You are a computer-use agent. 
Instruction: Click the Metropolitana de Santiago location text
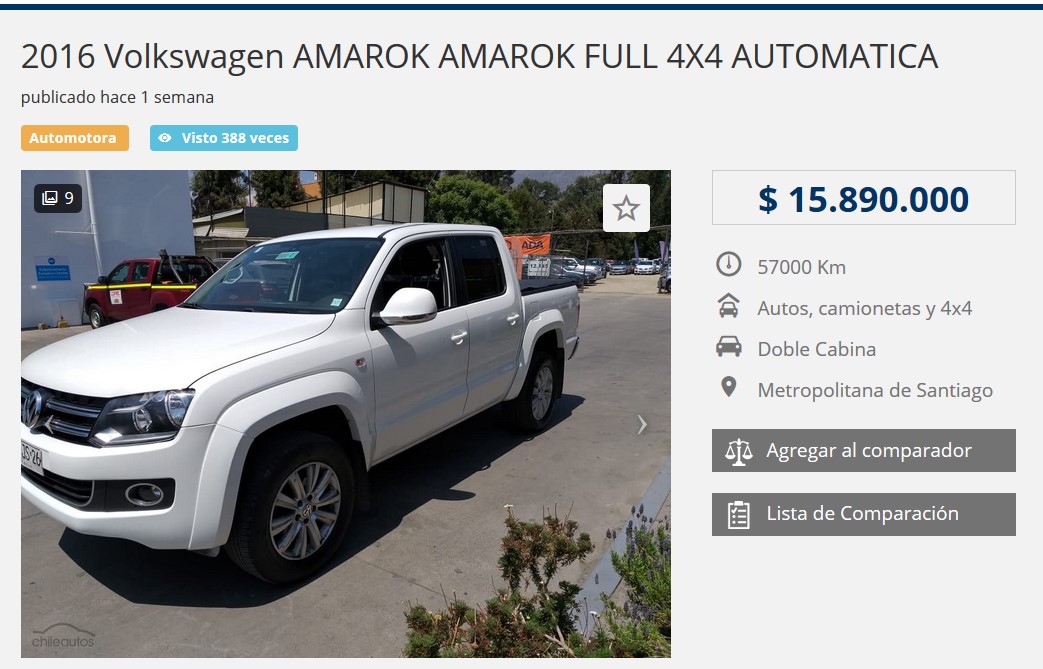(875, 390)
